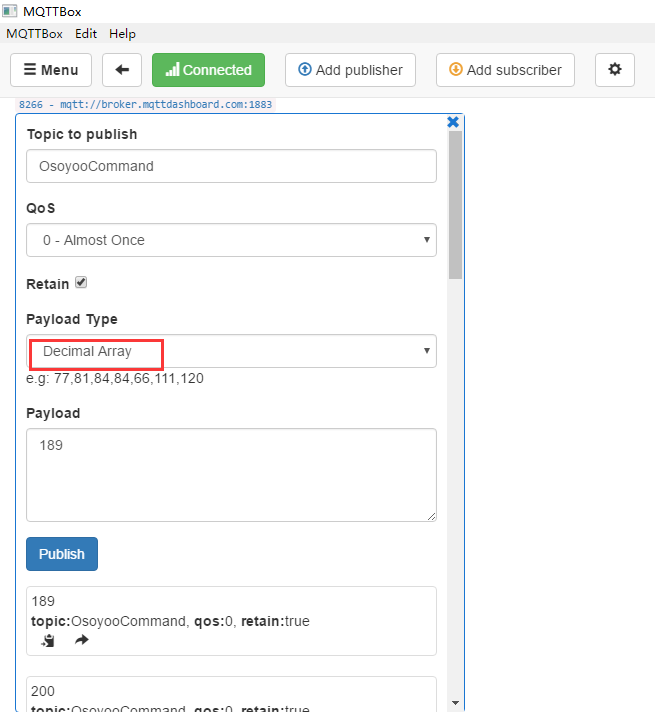Viewport: 655px width, 712px height.
Task: Click inside the Payload text area
Action: click(x=231, y=475)
